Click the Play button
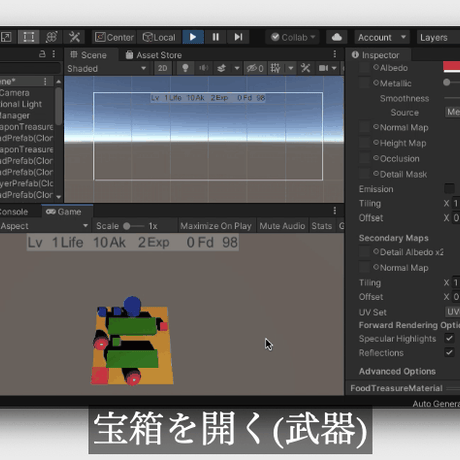Screen dimensions: 460x460 pyautogui.click(x=193, y=37)
